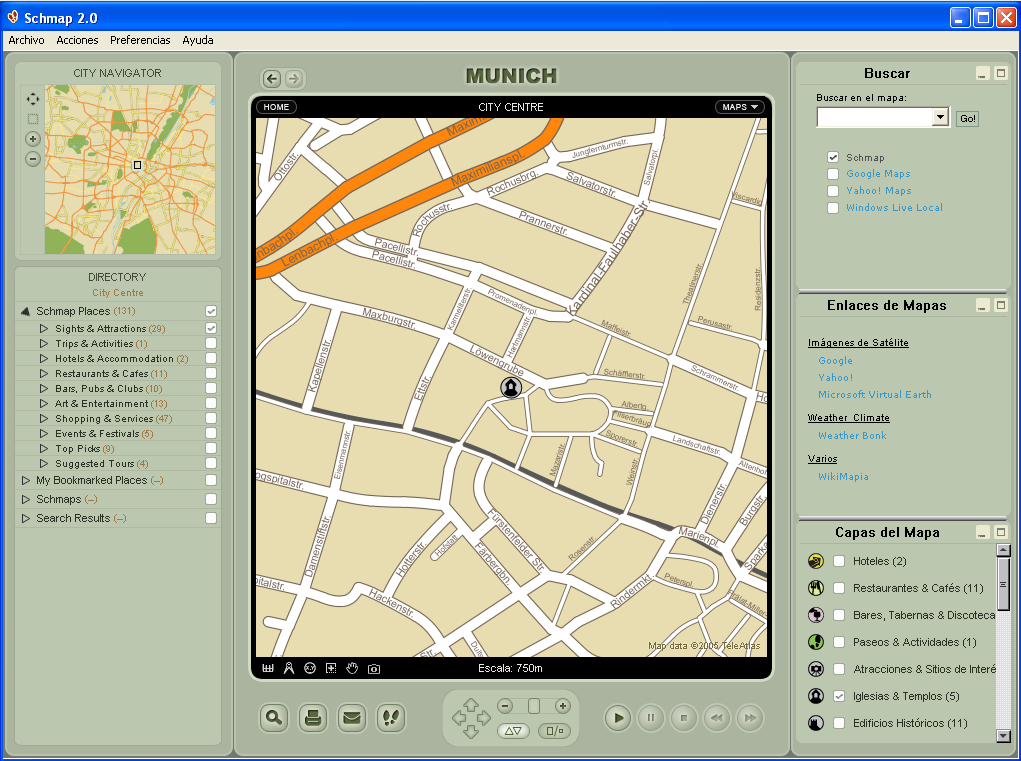Open Microsoft Virtual Earth link
Screen dimensions: 1021x761
pos(874,394)
